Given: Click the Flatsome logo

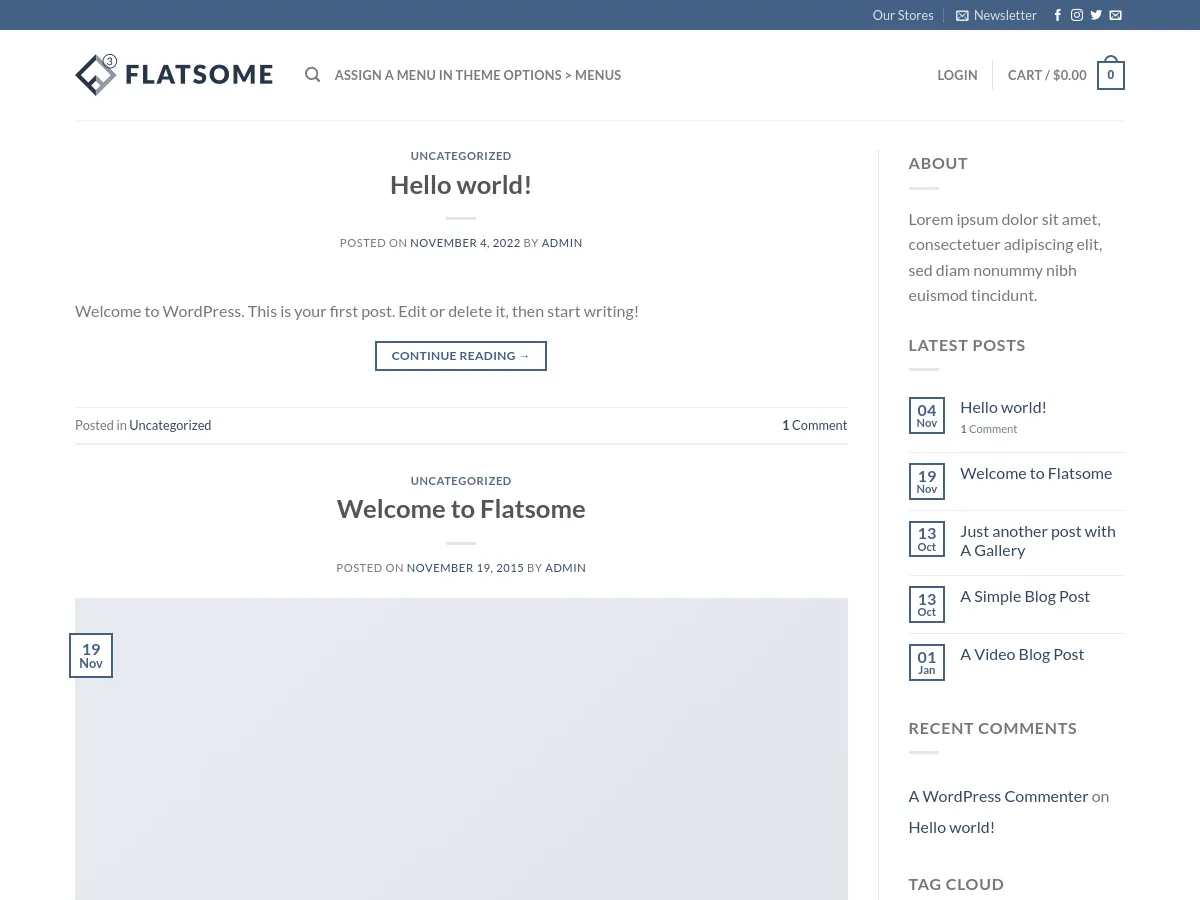Looking at the screenshot, I should [x=174, y=75].
